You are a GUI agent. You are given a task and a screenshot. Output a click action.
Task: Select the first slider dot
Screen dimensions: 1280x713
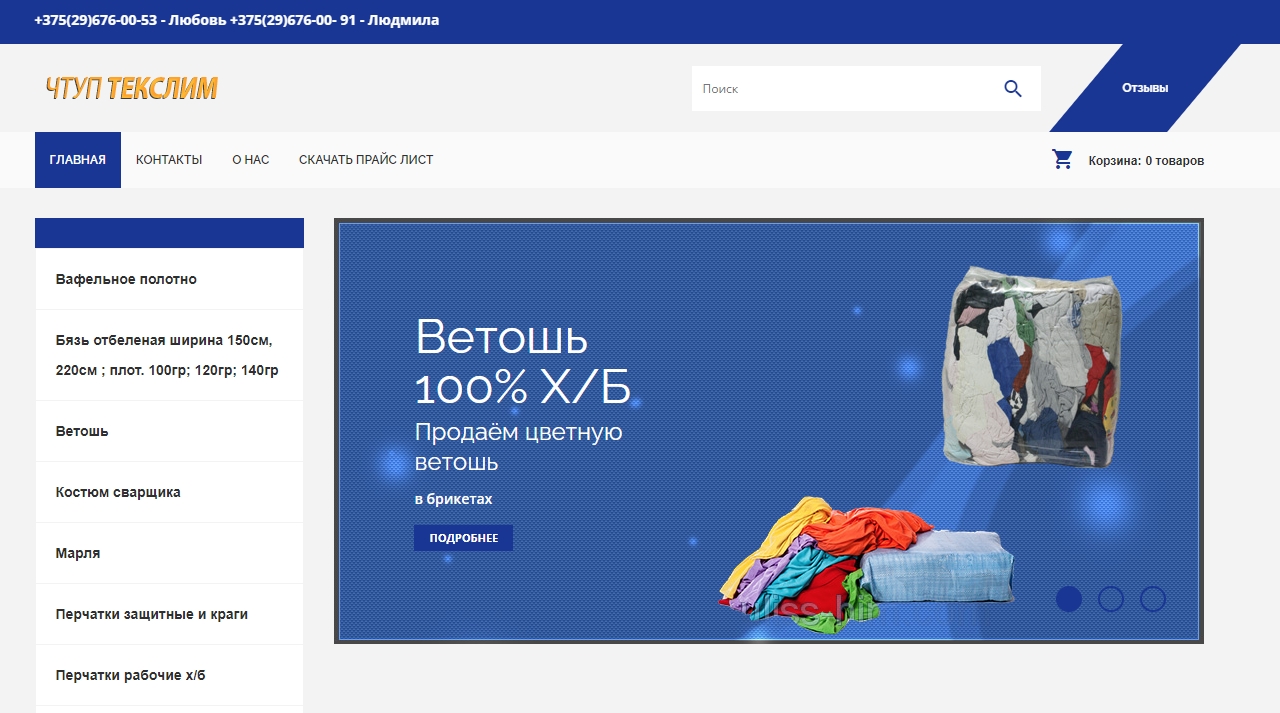click(1069, 599)
